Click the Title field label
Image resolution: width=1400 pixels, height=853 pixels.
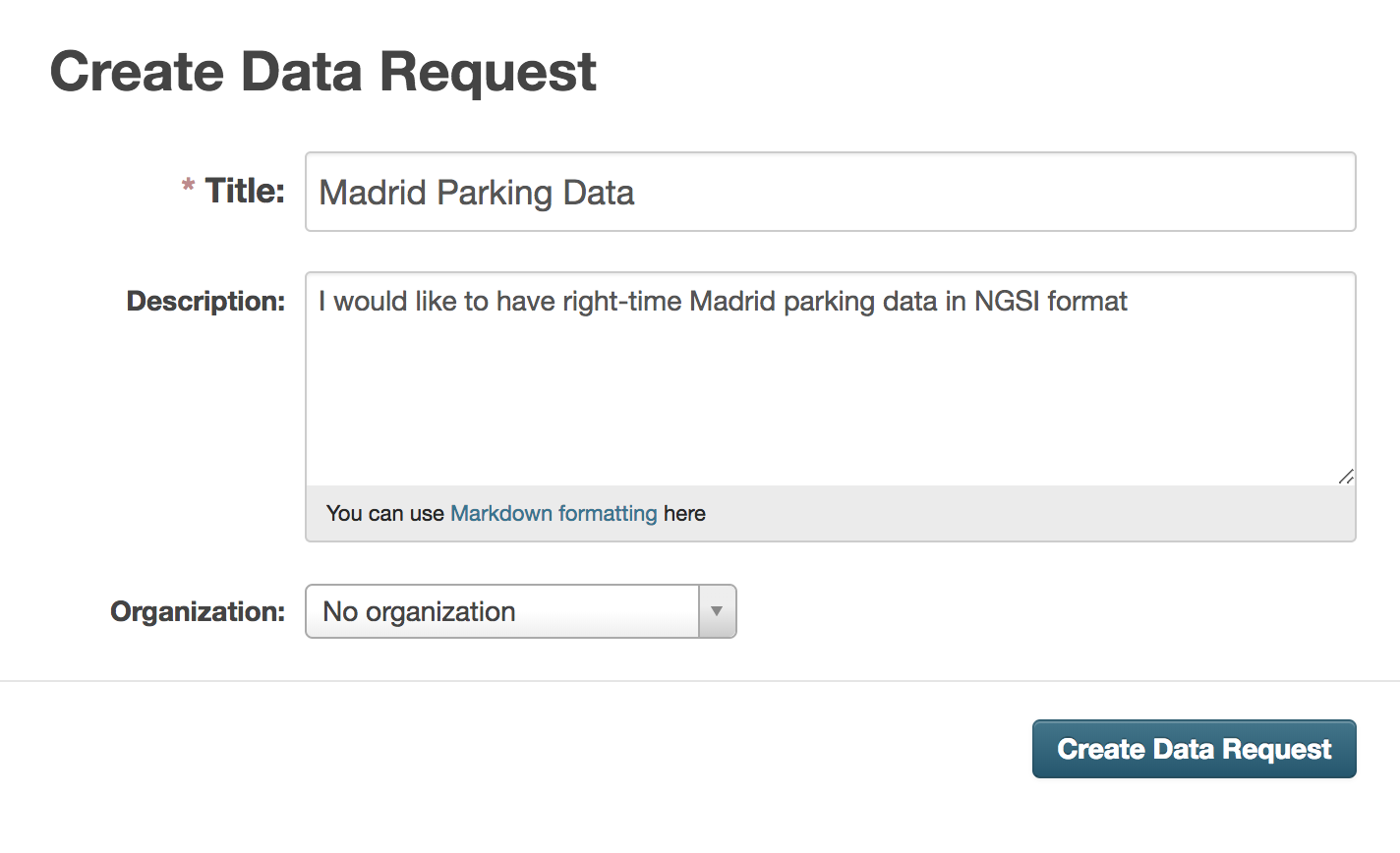[245, 191]
